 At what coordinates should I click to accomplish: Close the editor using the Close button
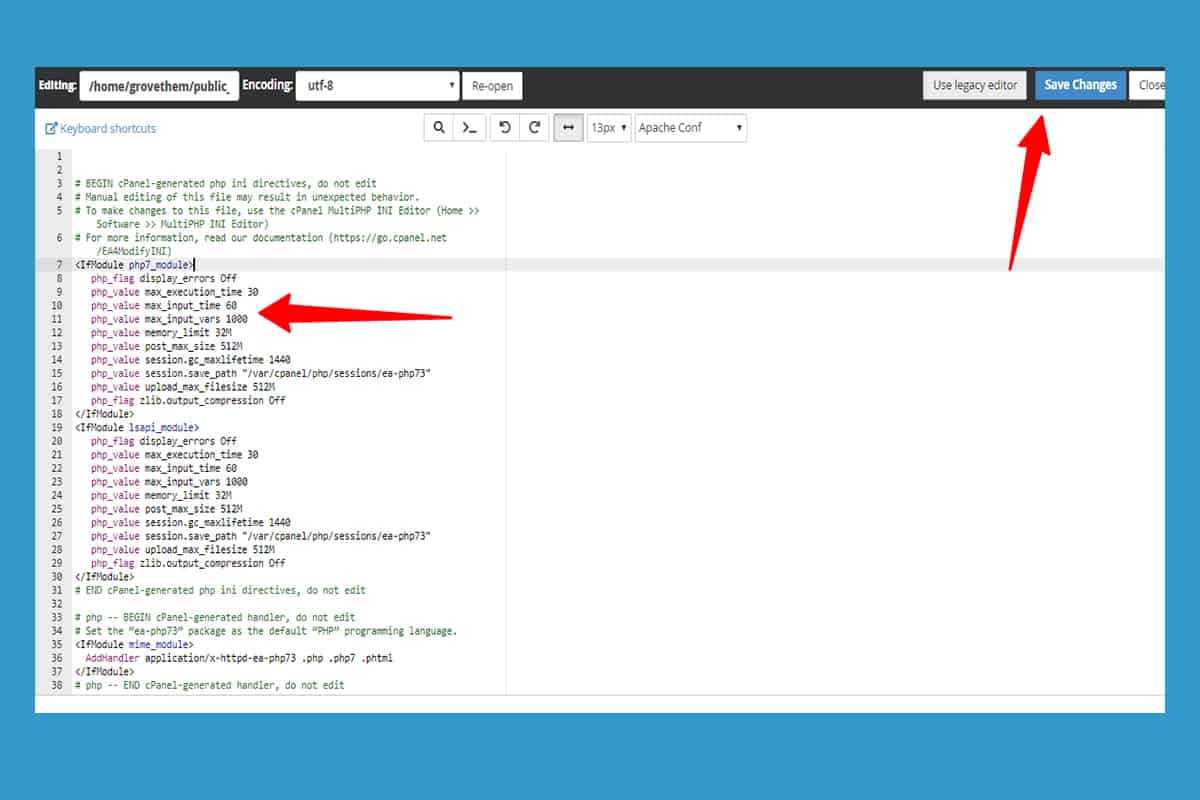click(x=1150, y=86)
